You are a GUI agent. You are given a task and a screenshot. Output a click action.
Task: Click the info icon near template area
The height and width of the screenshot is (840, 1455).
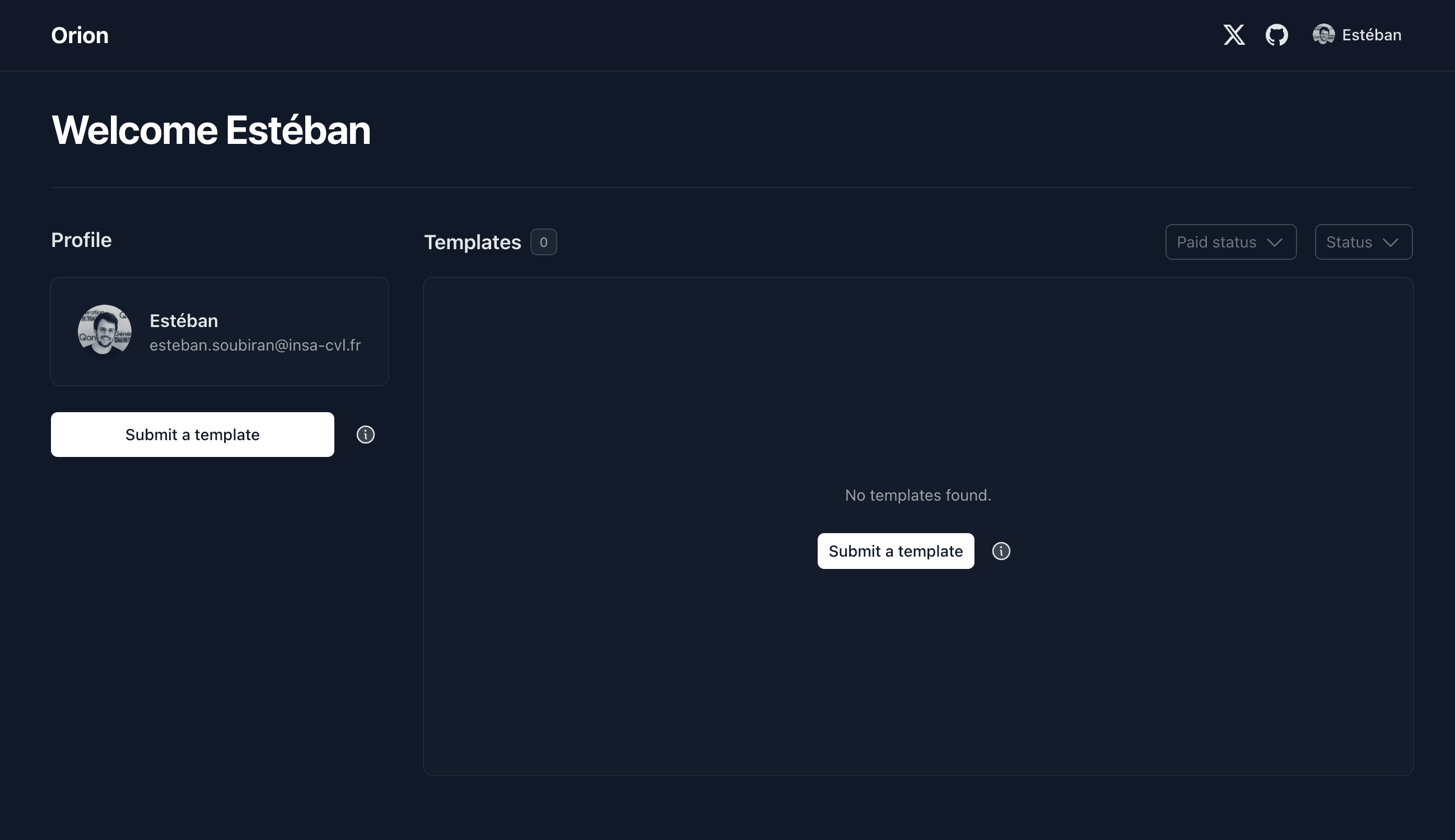click(x=1001, y=551)
